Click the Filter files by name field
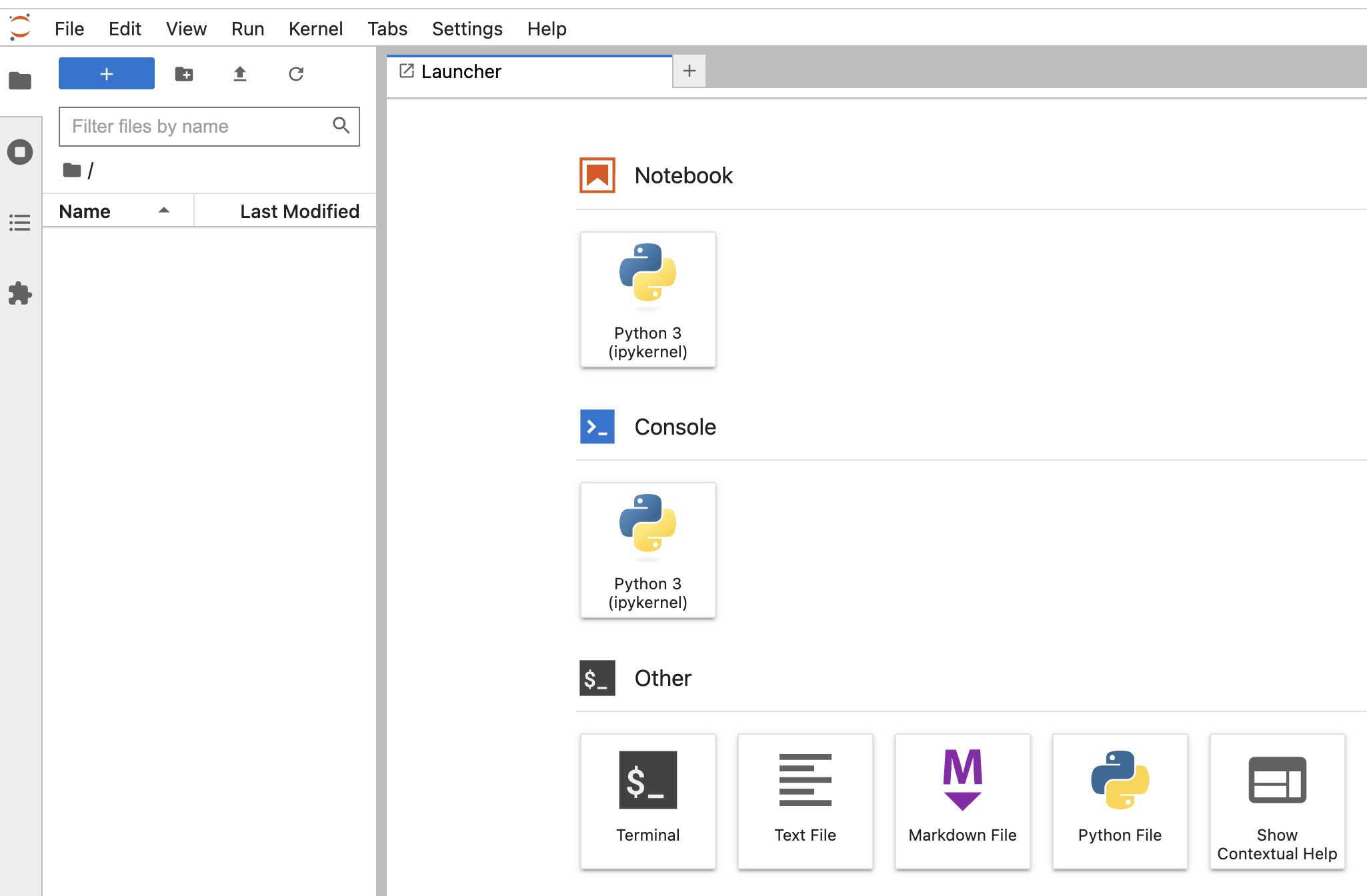This screenshot has height=896, width=1367. point(197,127)
